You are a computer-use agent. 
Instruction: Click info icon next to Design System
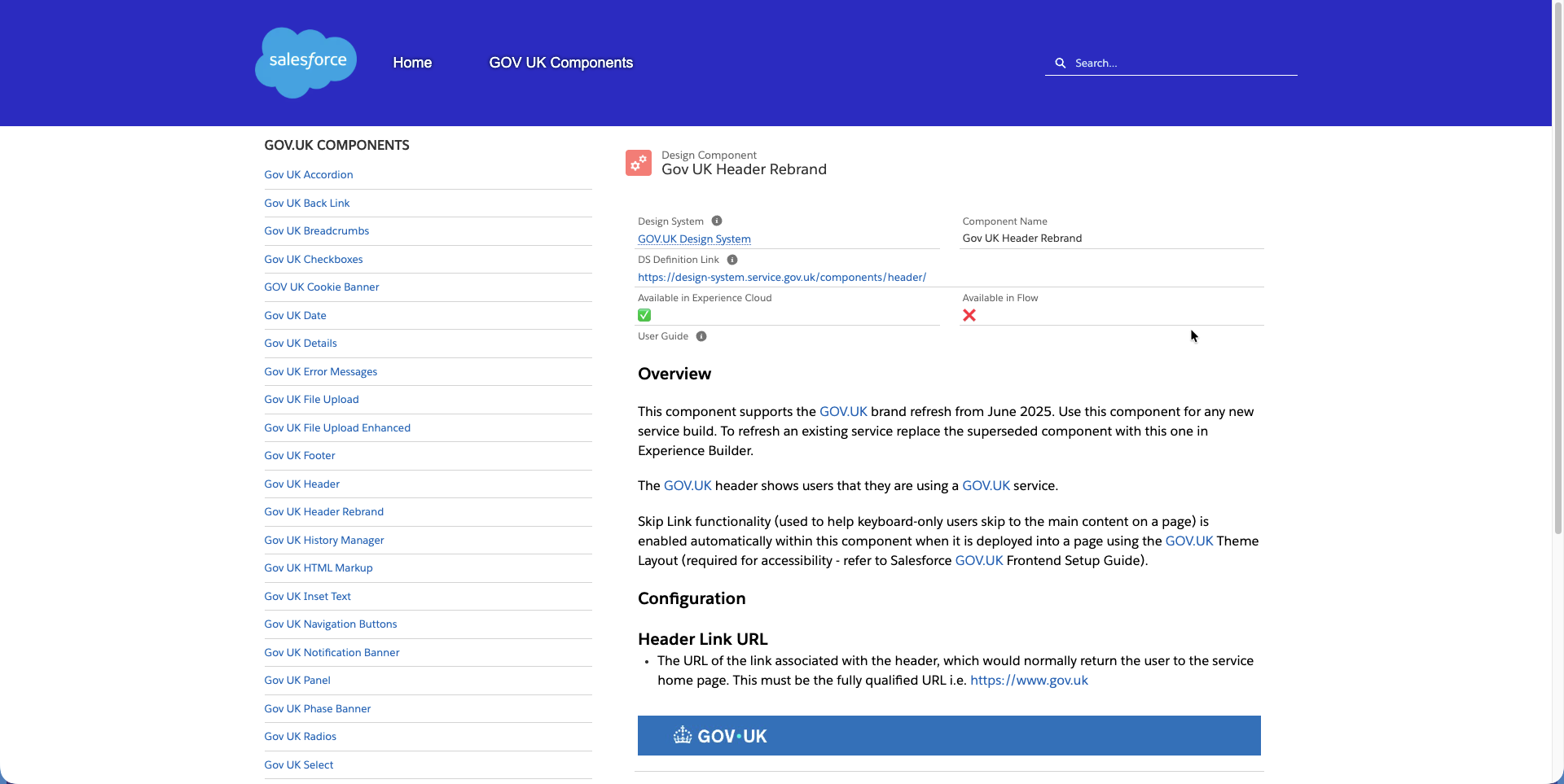tap(717, 221)
